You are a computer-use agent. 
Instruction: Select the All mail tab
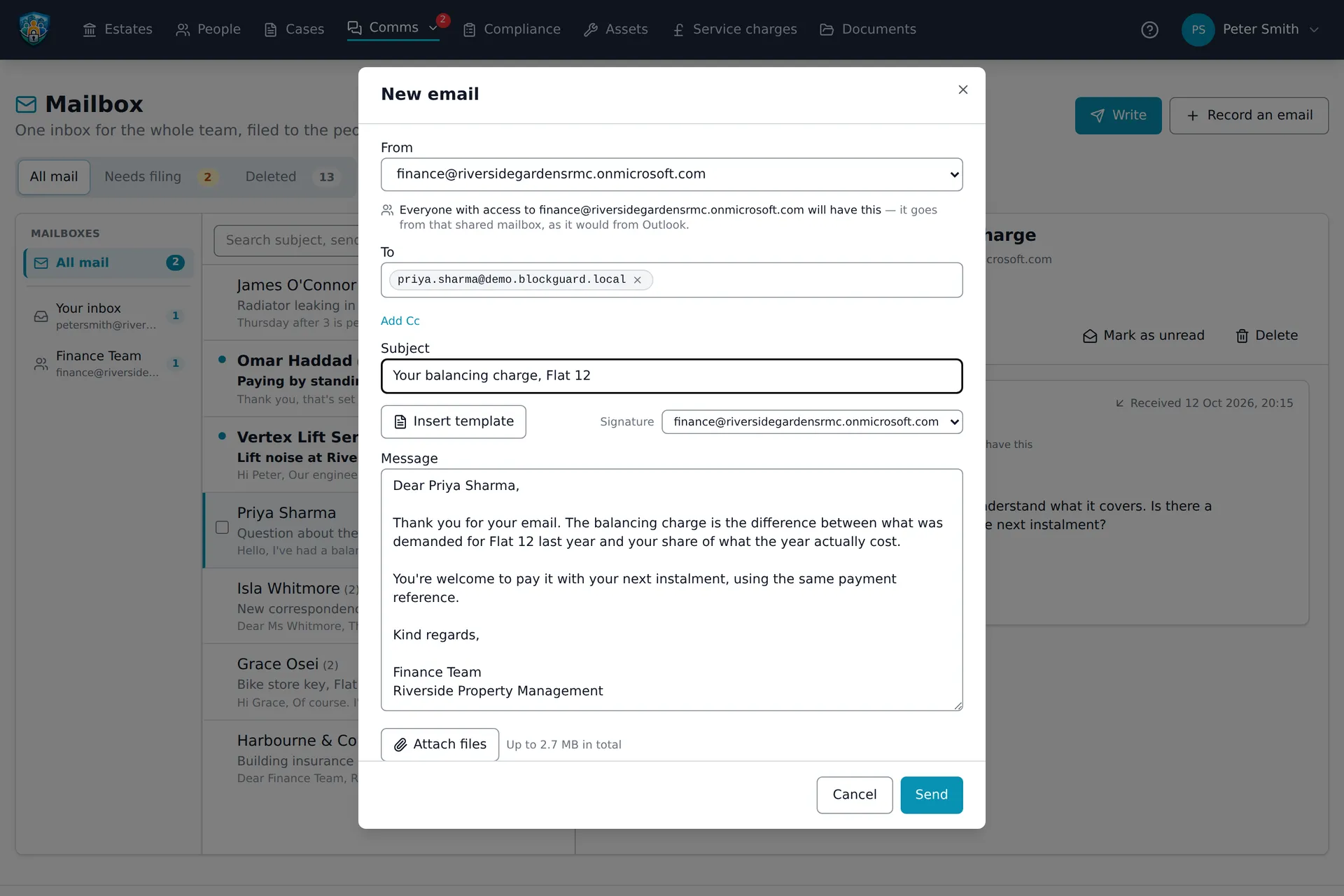click(54, 177)
